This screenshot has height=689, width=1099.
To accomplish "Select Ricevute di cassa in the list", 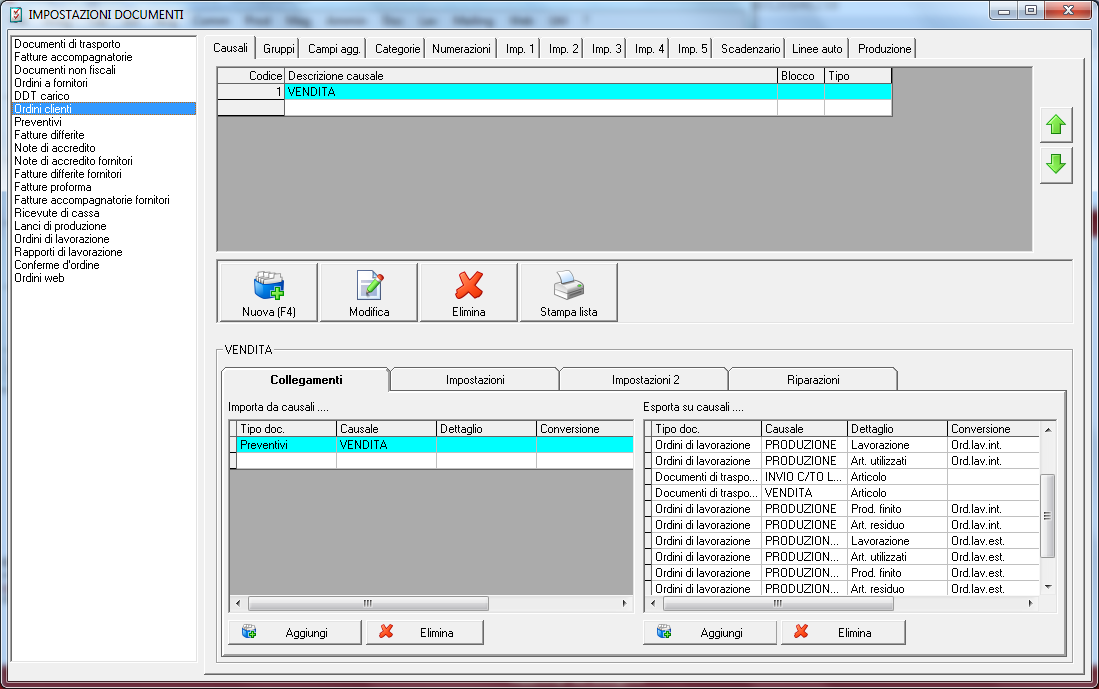I will pyautogui.click(x=57, y=212).
